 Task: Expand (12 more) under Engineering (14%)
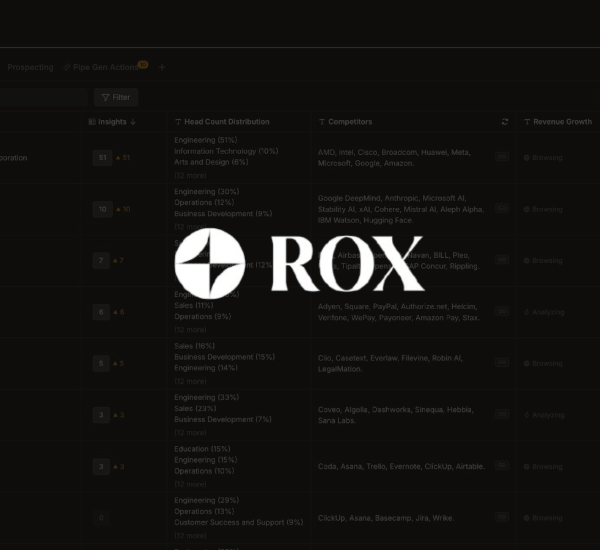pos(190,382)
